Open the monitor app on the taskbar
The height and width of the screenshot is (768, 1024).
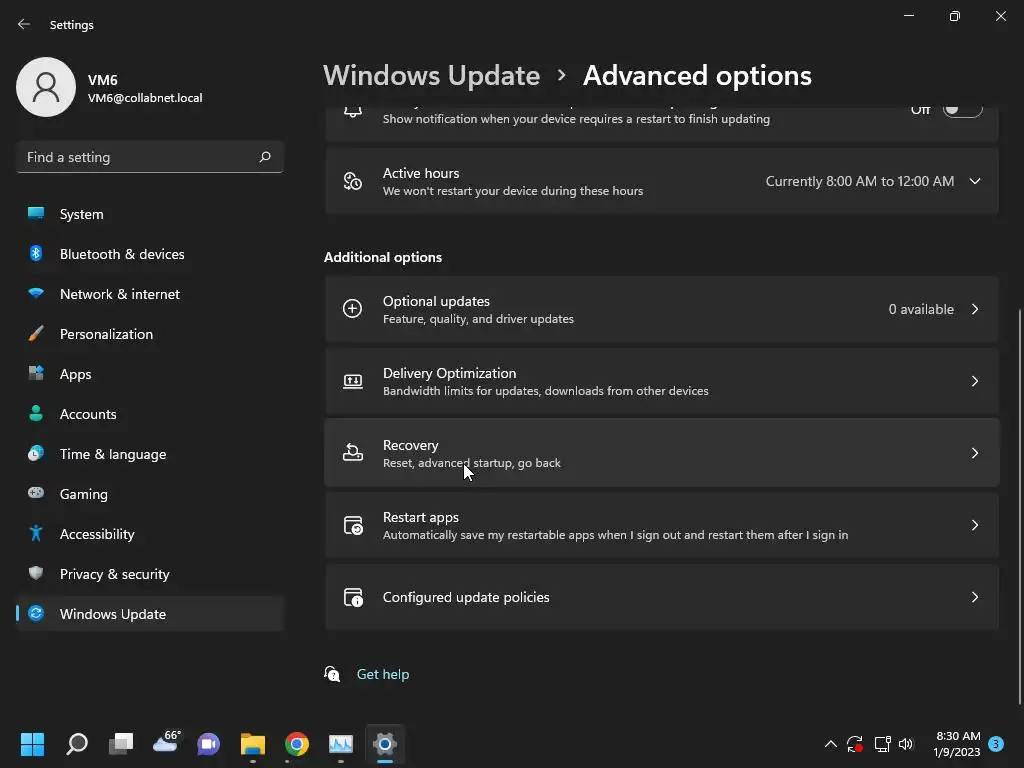click(341, 744)
